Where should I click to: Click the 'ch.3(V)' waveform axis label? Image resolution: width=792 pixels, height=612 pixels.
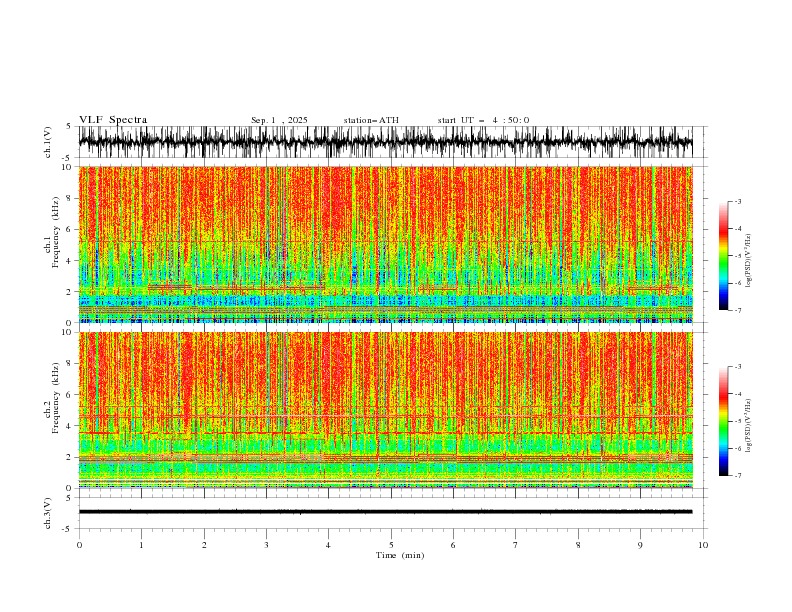(48, 513)
